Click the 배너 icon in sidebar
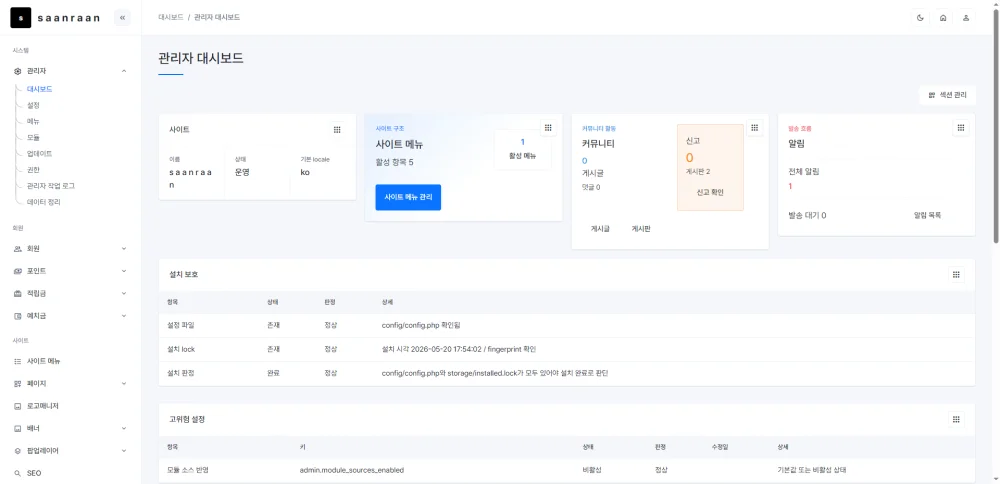 pos(18,429)
